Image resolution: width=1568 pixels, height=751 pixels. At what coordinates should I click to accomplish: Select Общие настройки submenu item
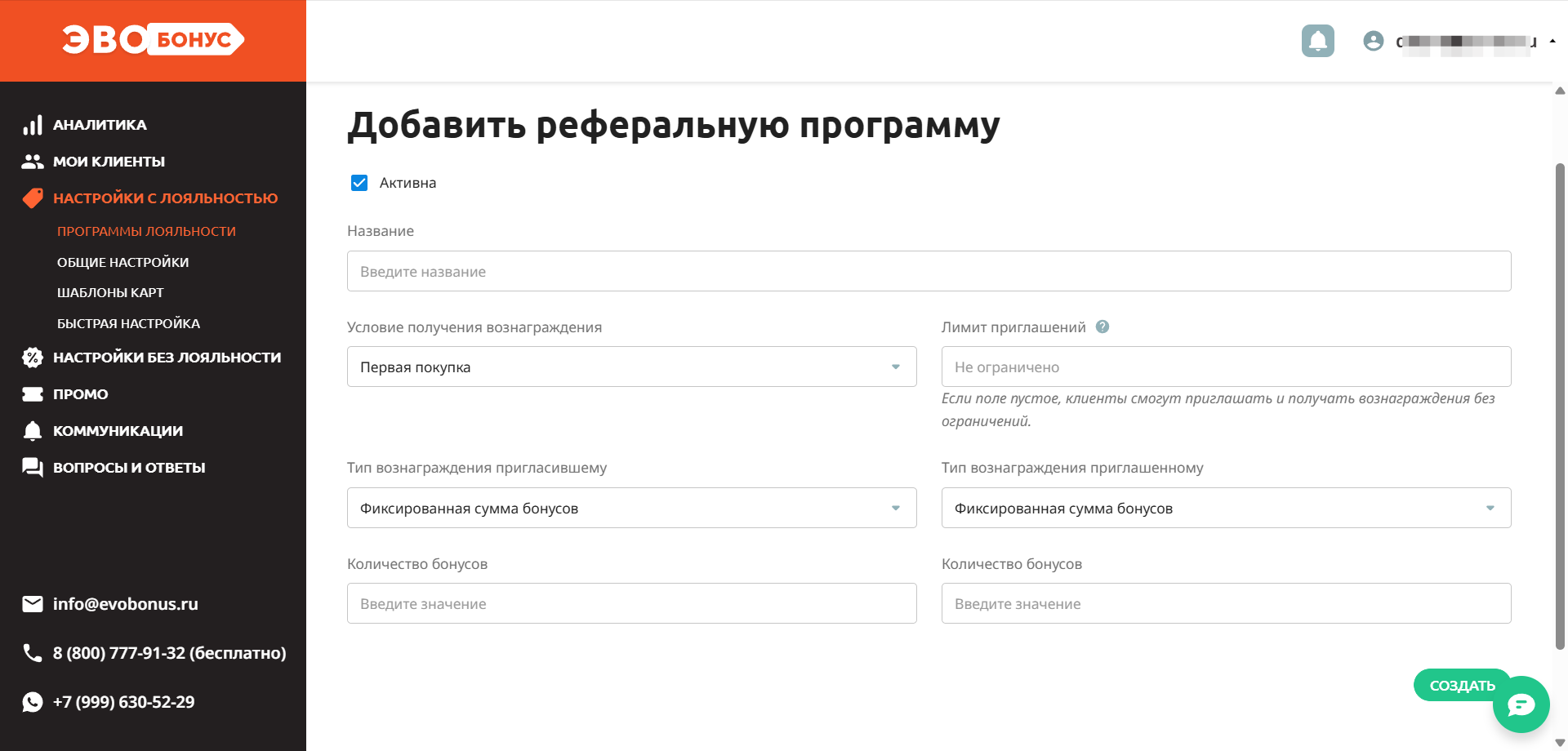pyautogui.click(x=122, y=263)
